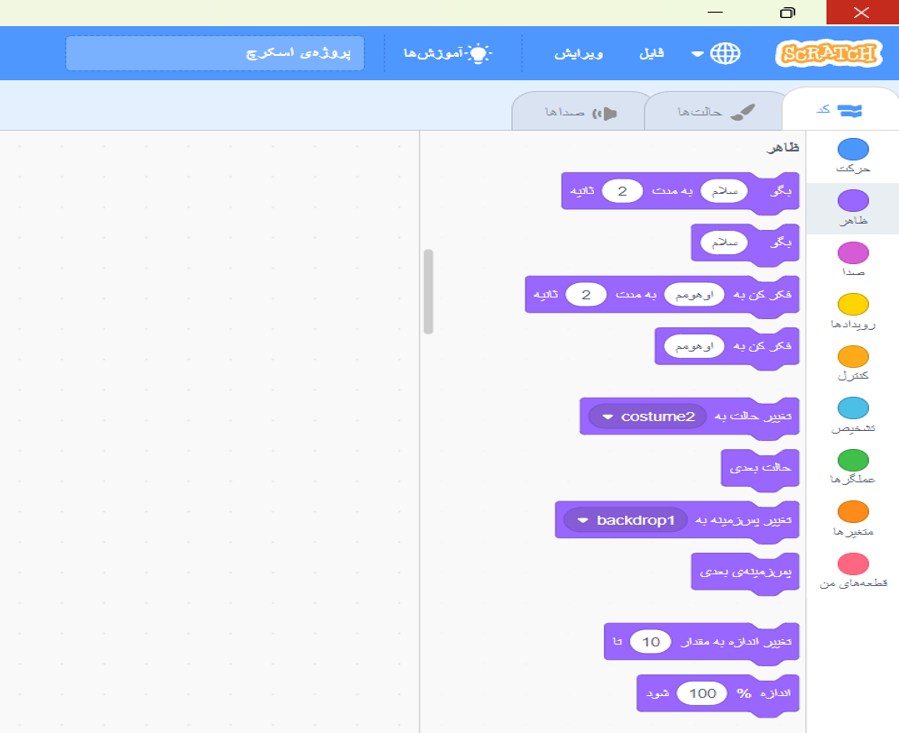This screenshot has height=733, width=899.
Task: Click the "تغییر اندازه به مقدار" label on the size block
Action: [736, 642]
